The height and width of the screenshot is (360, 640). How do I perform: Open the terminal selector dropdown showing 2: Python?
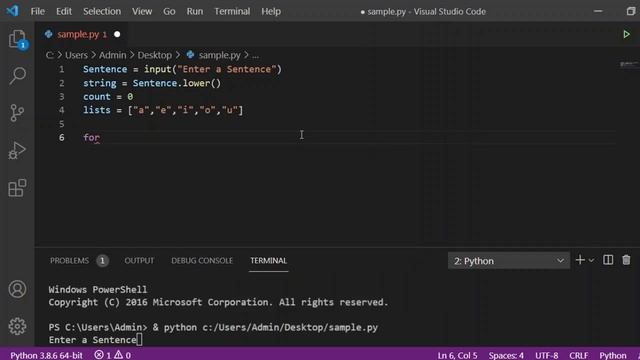(509, 261)
